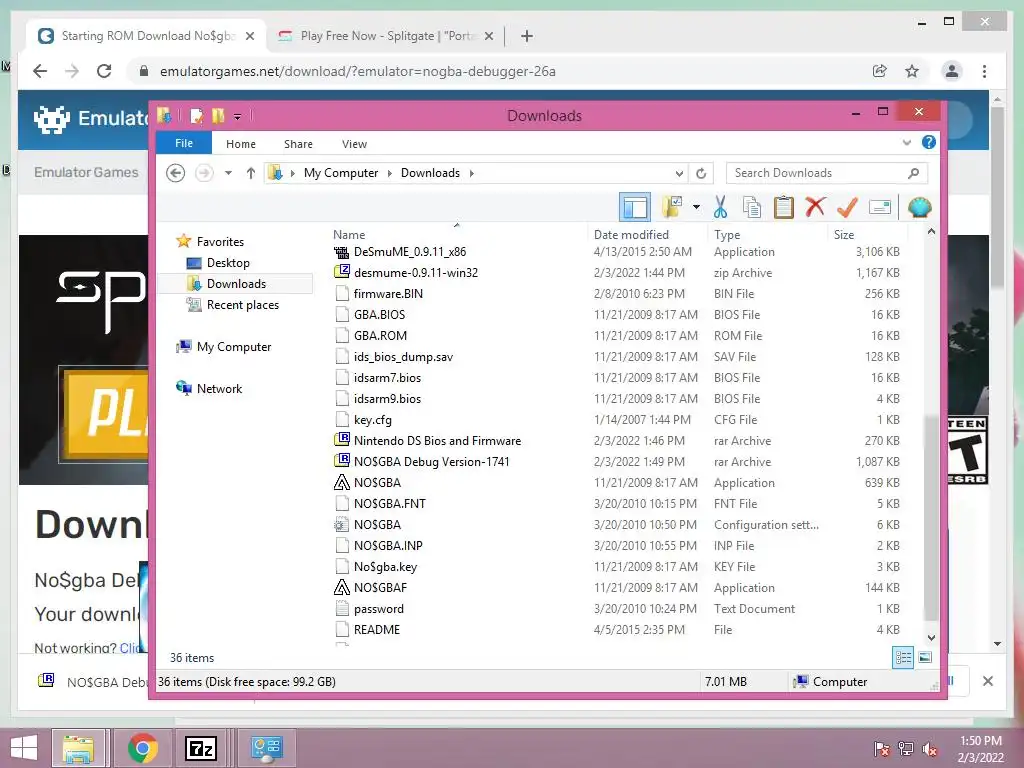Click the Explorer quick access toolbar dropdown arrow
This screenshot has height=768, width=1024.
[x=238, y=117]
